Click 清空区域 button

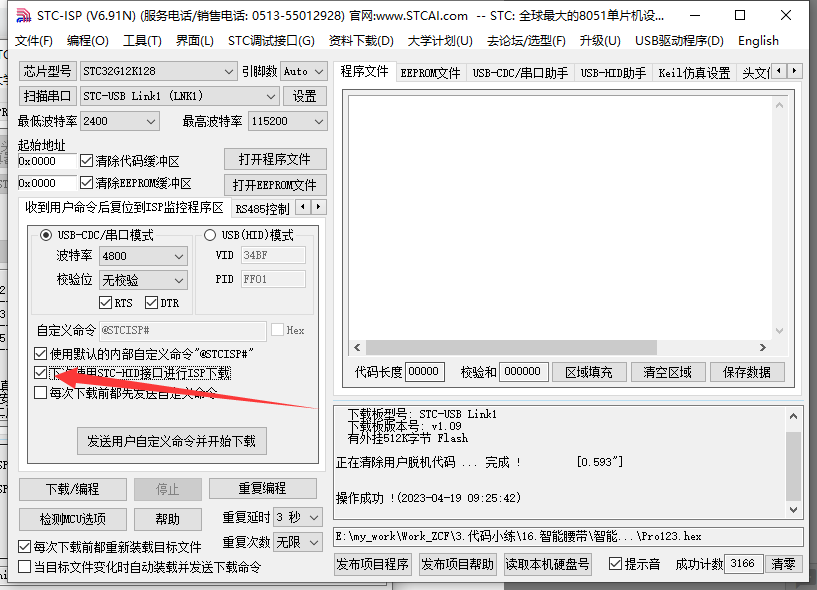(x=667, y=372)
